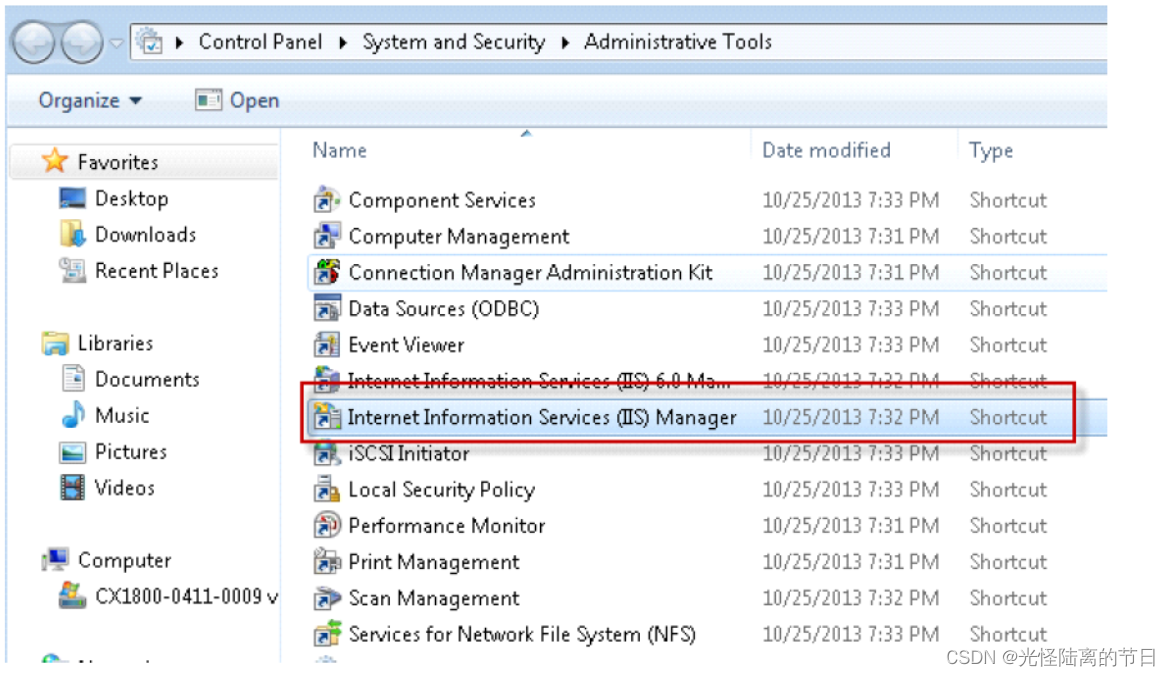This screenshot has width=1170, height=676.
Task: Go to System and Security breadcrumb
Action: (x=454, y=42)
